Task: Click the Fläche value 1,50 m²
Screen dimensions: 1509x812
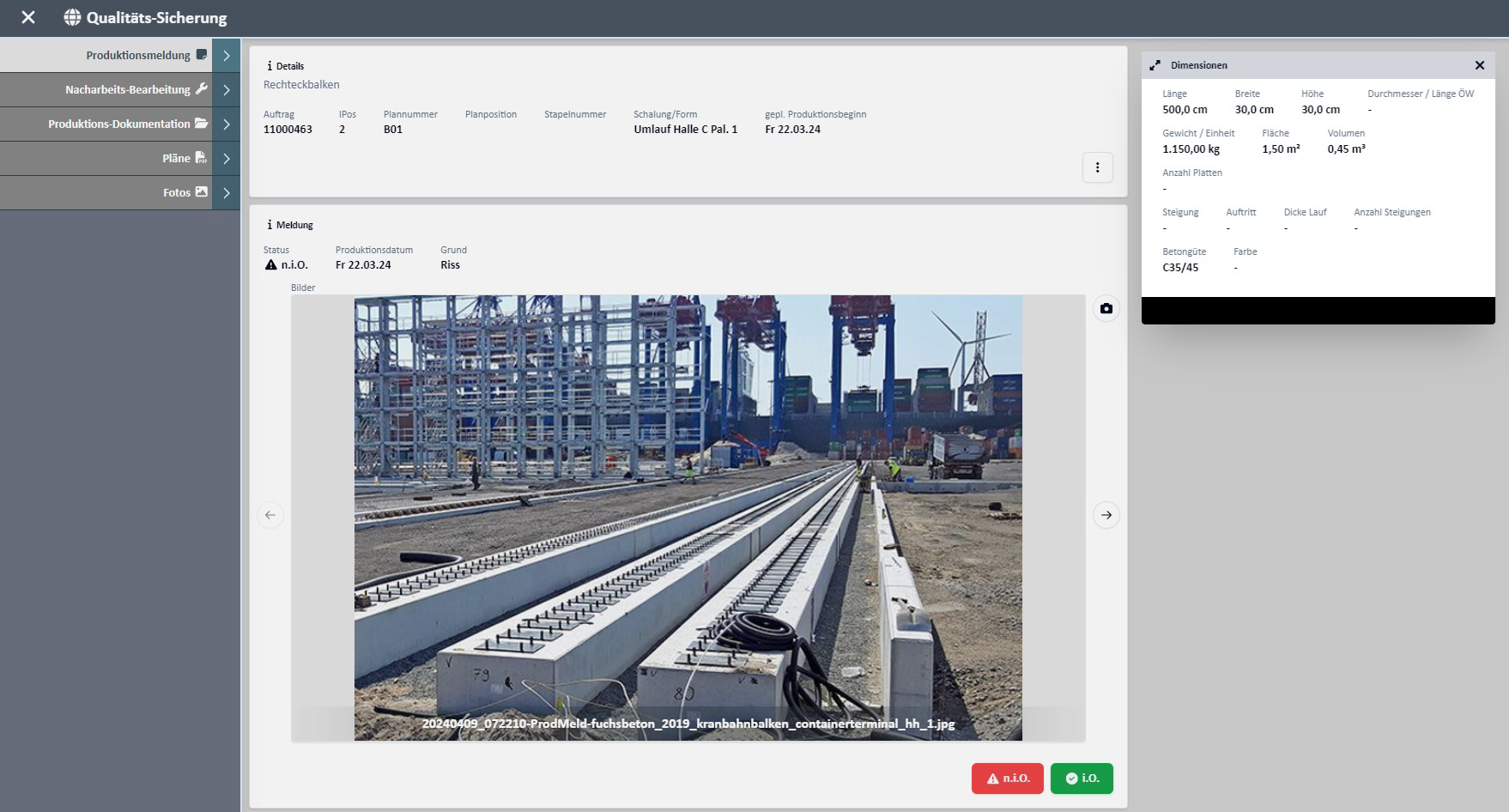Action: 1281,149
